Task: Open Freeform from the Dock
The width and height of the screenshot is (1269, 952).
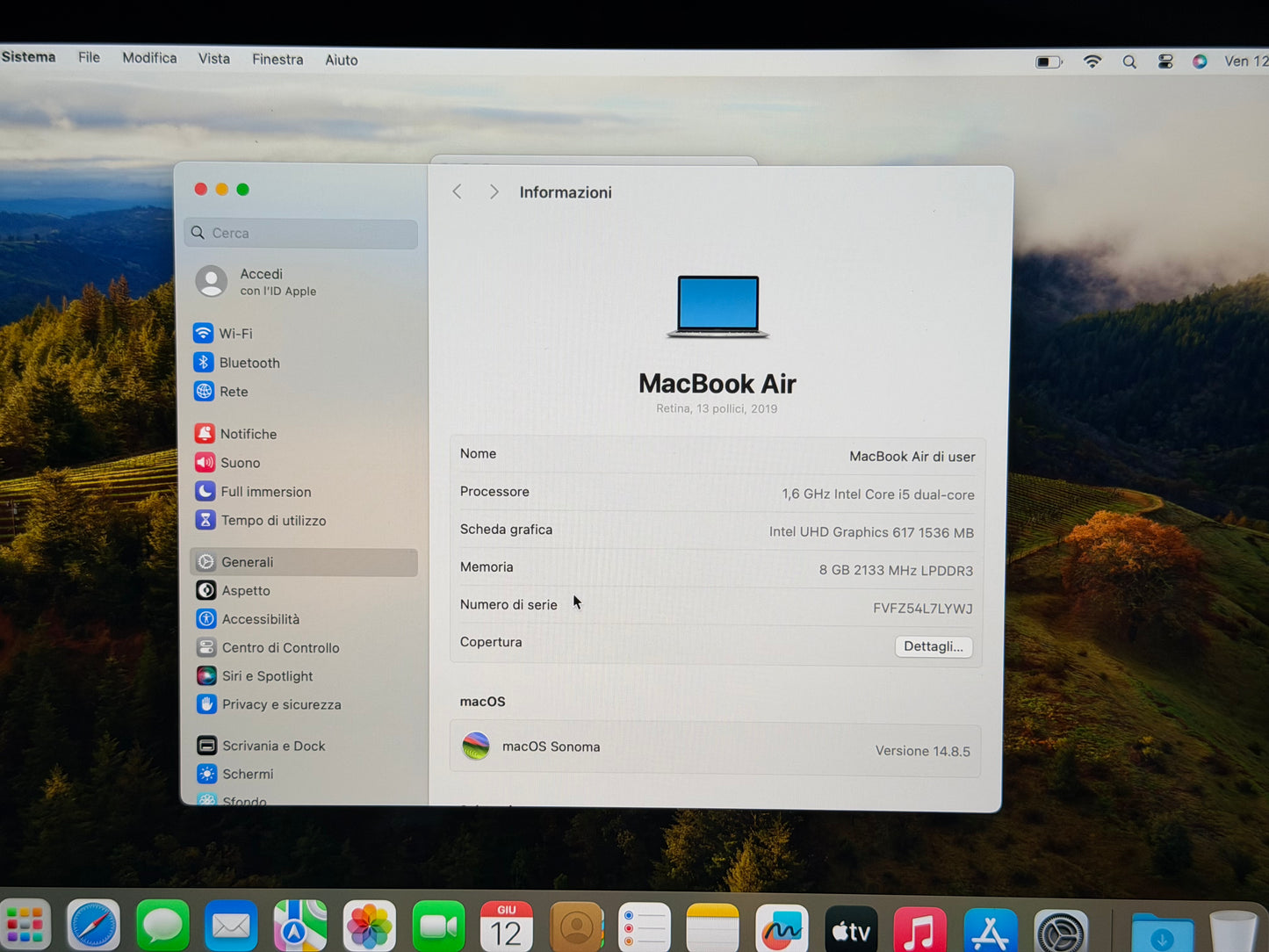Action: pyautogui.click(x=782, y=929)
